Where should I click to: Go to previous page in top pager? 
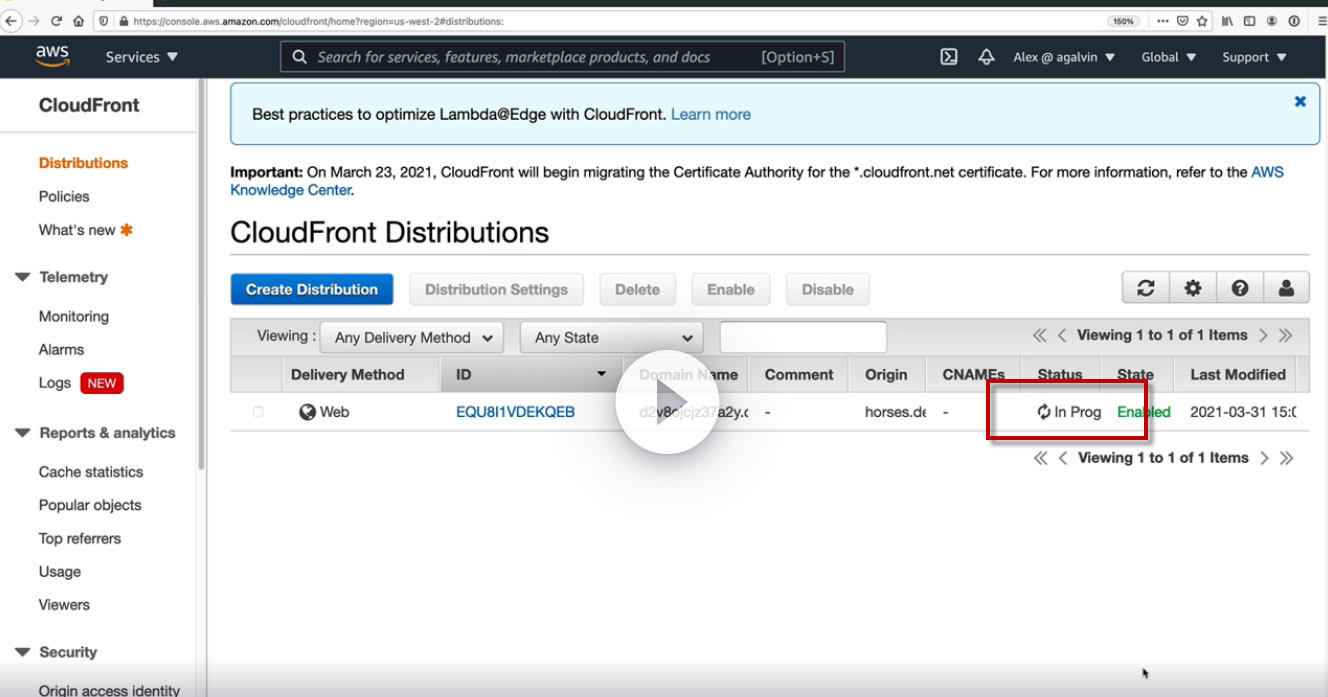(x=1062, y=336)
